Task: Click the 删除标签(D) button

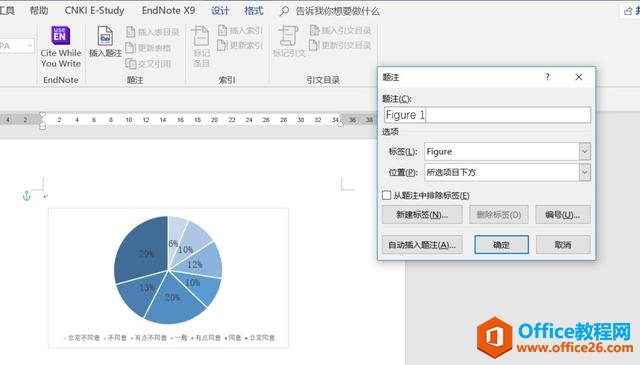Action: tap(499, 215)
